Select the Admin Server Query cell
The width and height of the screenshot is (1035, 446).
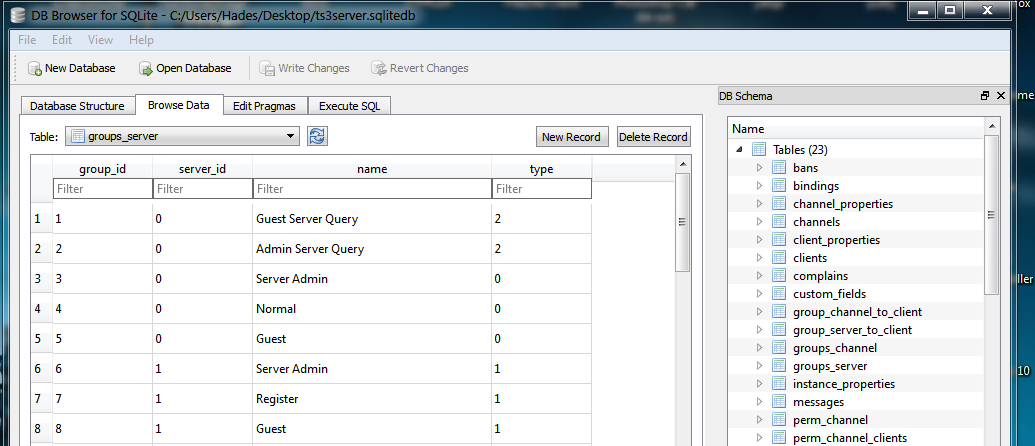click(x=372, y=249)
